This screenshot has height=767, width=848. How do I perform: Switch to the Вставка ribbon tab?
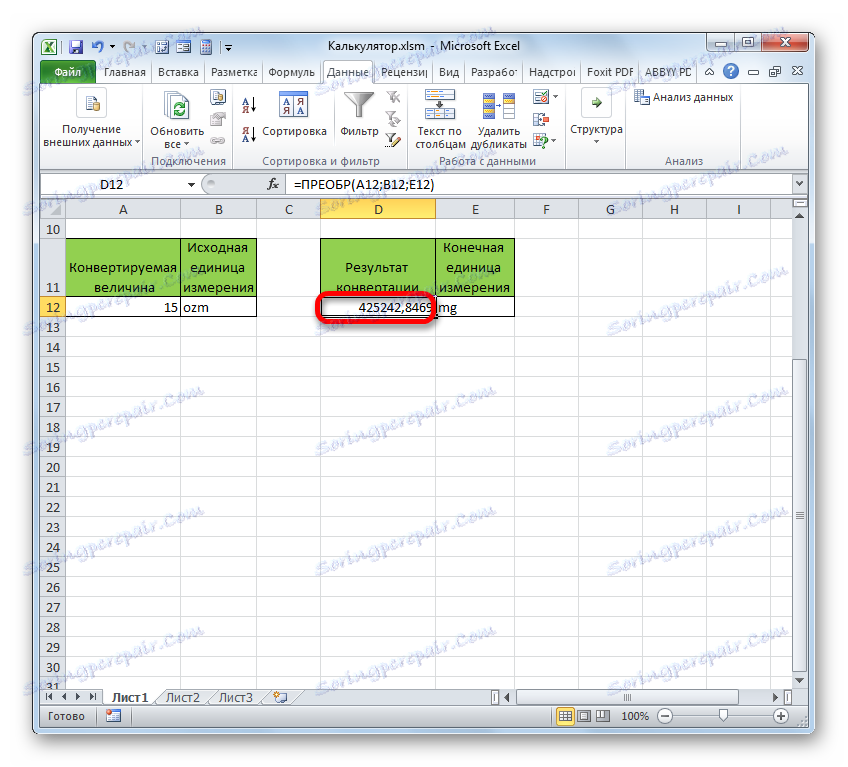(x=178, y=72)
